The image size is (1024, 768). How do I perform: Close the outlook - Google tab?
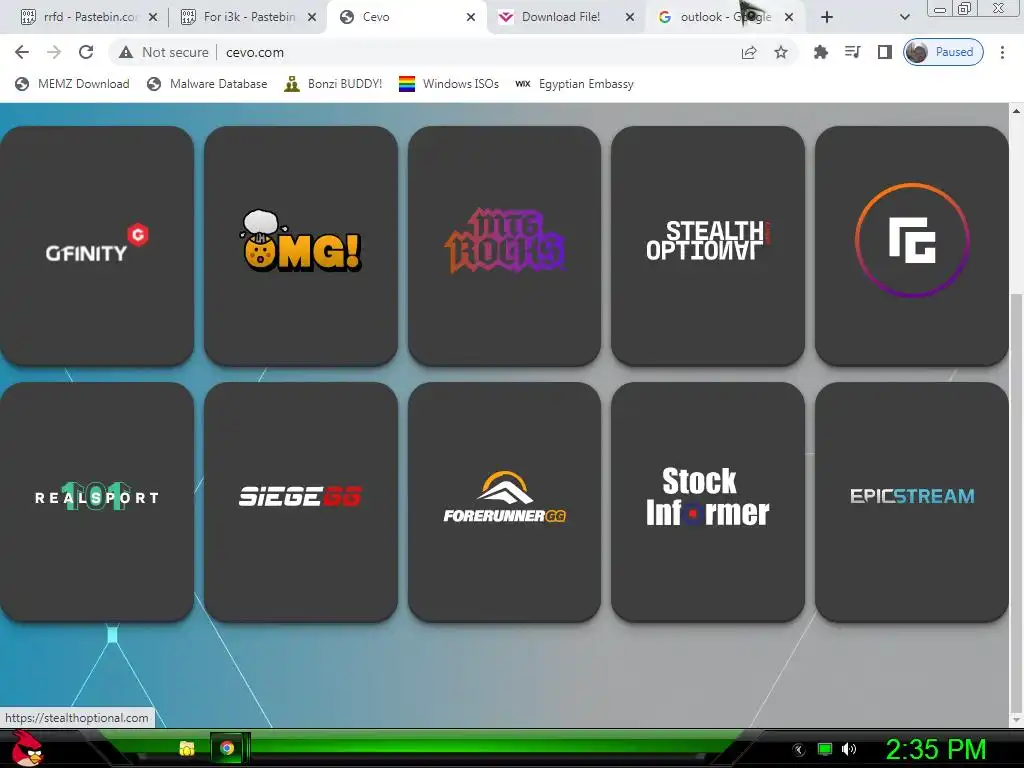click(x=789, y=17)
